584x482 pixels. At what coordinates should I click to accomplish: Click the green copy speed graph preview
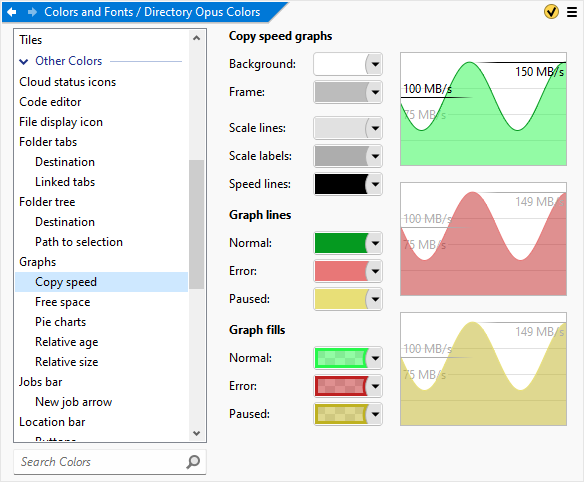tap(483, 109)
